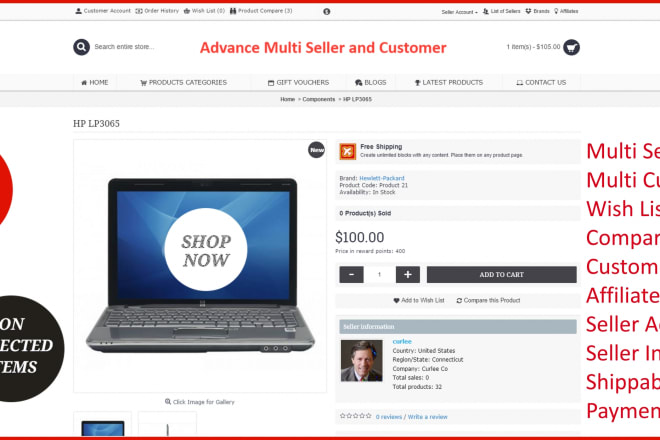The height and width of the screenshot is (440, 660).
Task: Increase quantity with plus button
Action: coord(407,275)
